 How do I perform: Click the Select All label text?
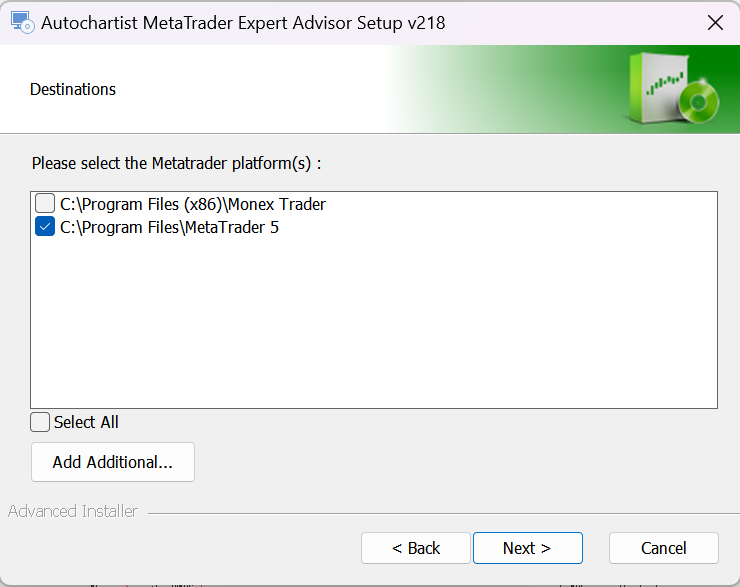tap(86, 422)
